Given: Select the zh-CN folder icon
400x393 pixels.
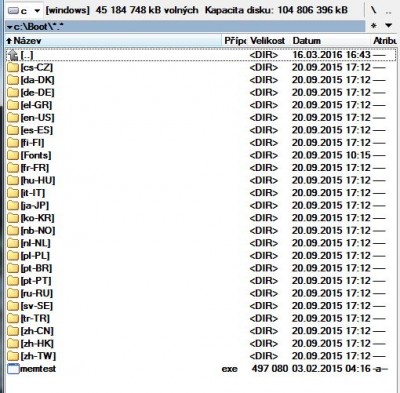Looking at the screenshot, I should (x=13, y=331).
